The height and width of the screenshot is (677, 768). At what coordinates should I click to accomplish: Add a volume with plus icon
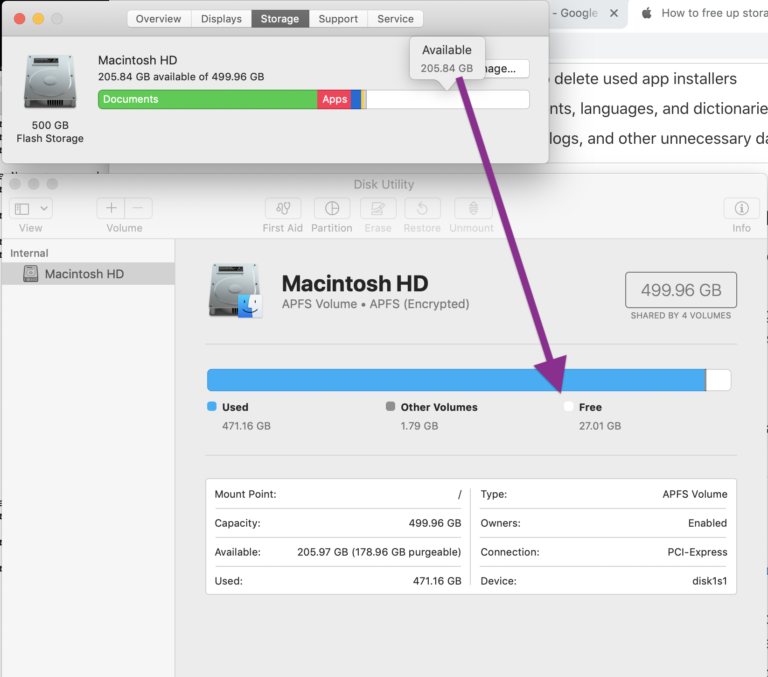pos(111,208)
